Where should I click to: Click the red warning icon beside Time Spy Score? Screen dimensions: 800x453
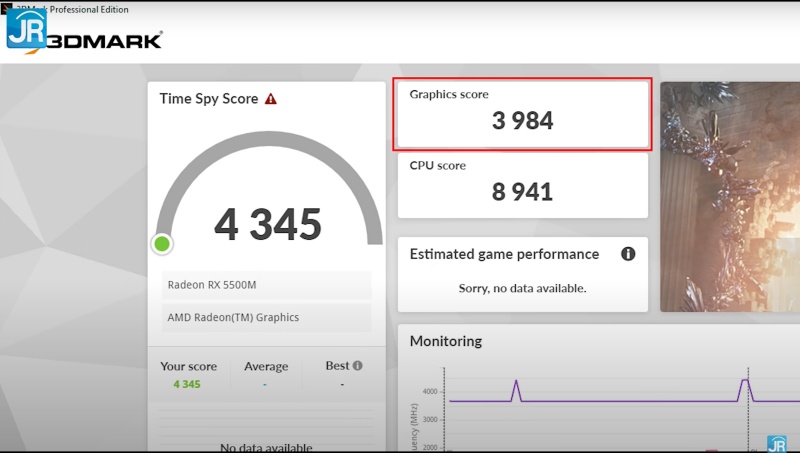click(x=271, y=99)
